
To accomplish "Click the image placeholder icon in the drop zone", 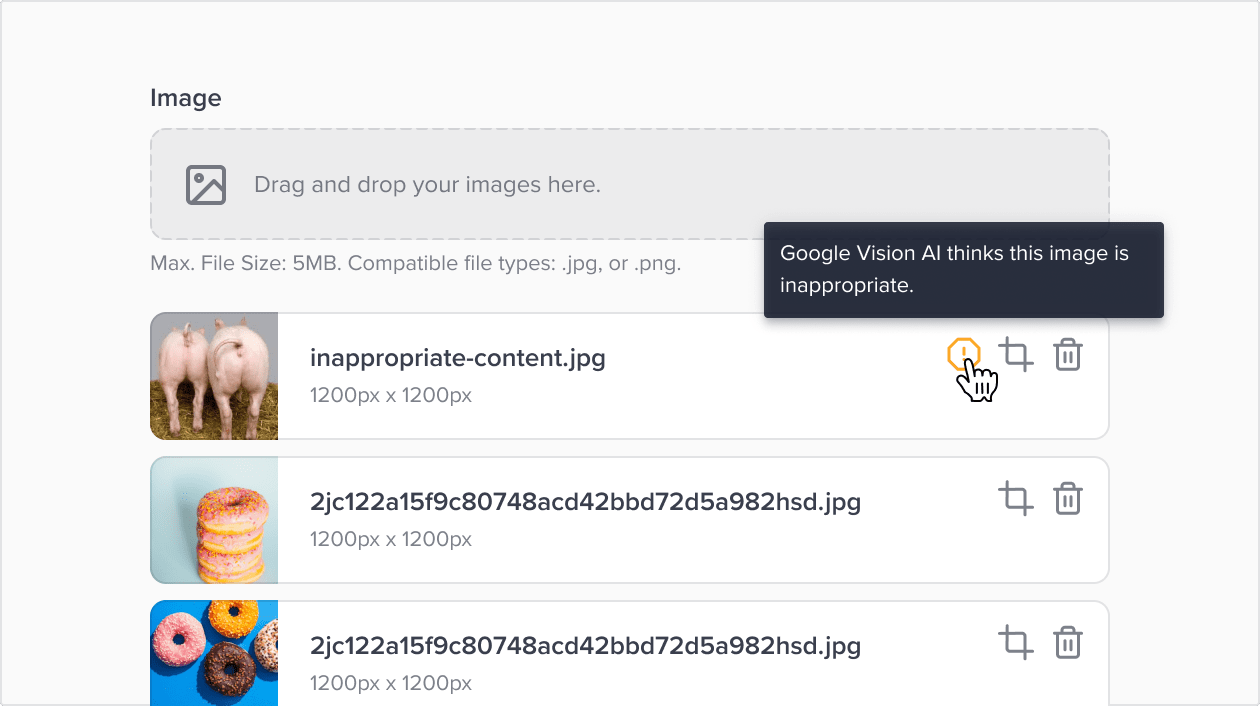I will (205, 184).
